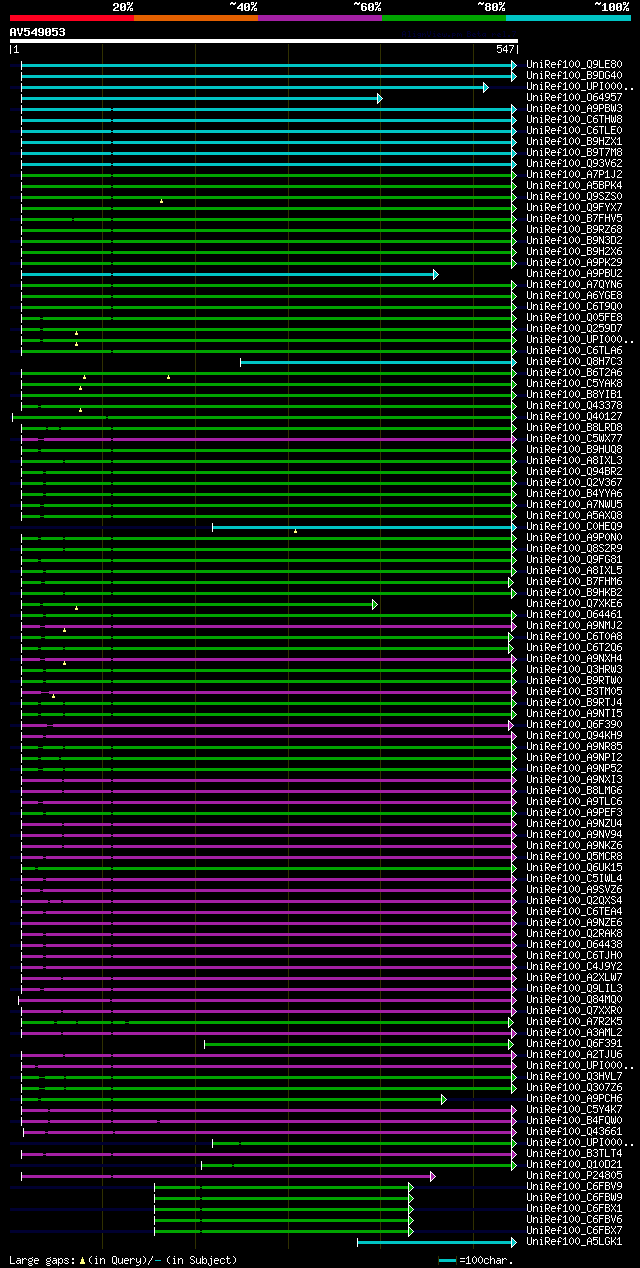Select the UniRef100_C0HEQ9 label
The width and height of the screenshot is (640, 1268).
coord(574,526)
